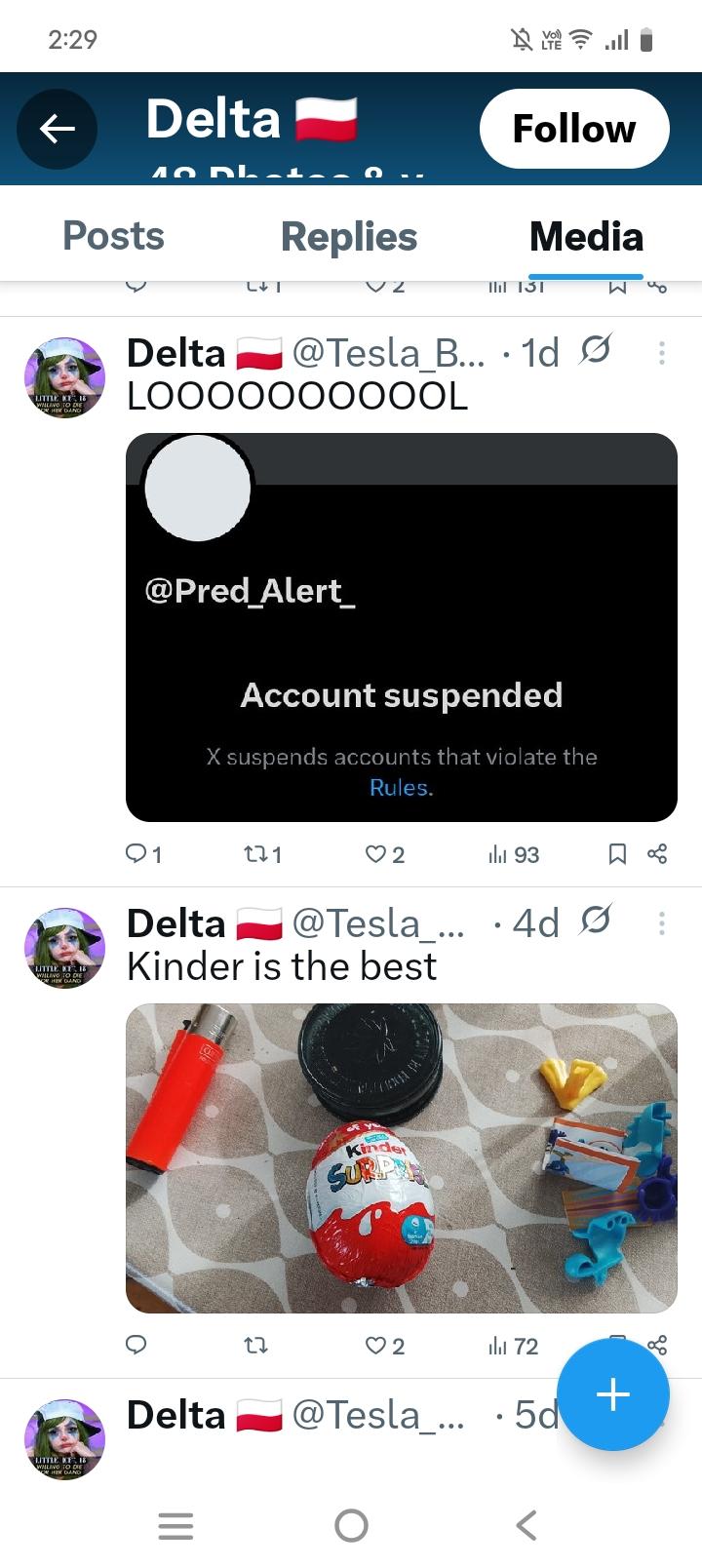702x1568 pixels.
Task: Switch to the Posts tab
Action: click(113, 237)
